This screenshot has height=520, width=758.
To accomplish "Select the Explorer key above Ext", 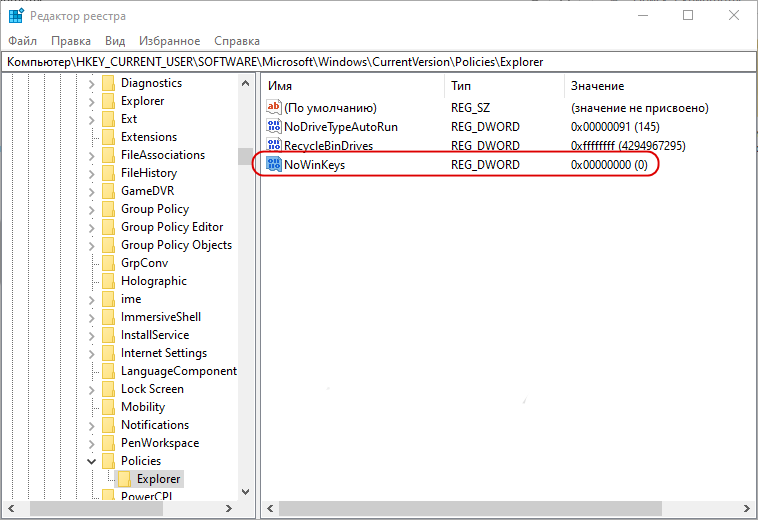I will [x=142, y=101].
